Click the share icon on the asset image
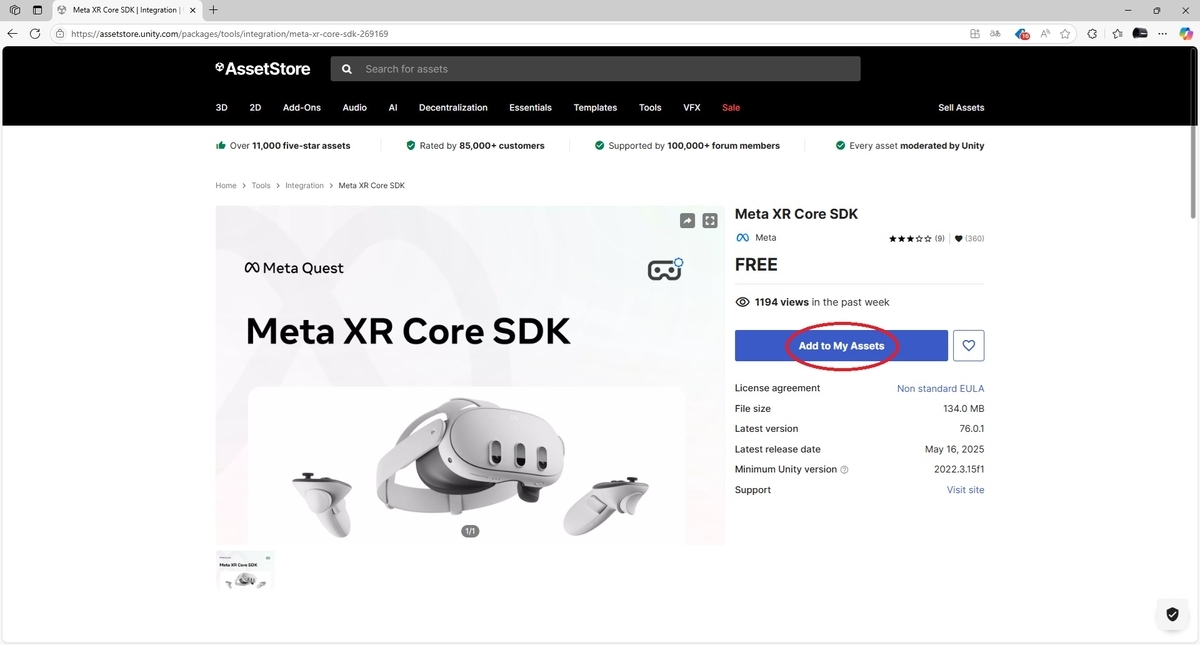This screenshot has width=1200, height=645. tap(687, 220)
